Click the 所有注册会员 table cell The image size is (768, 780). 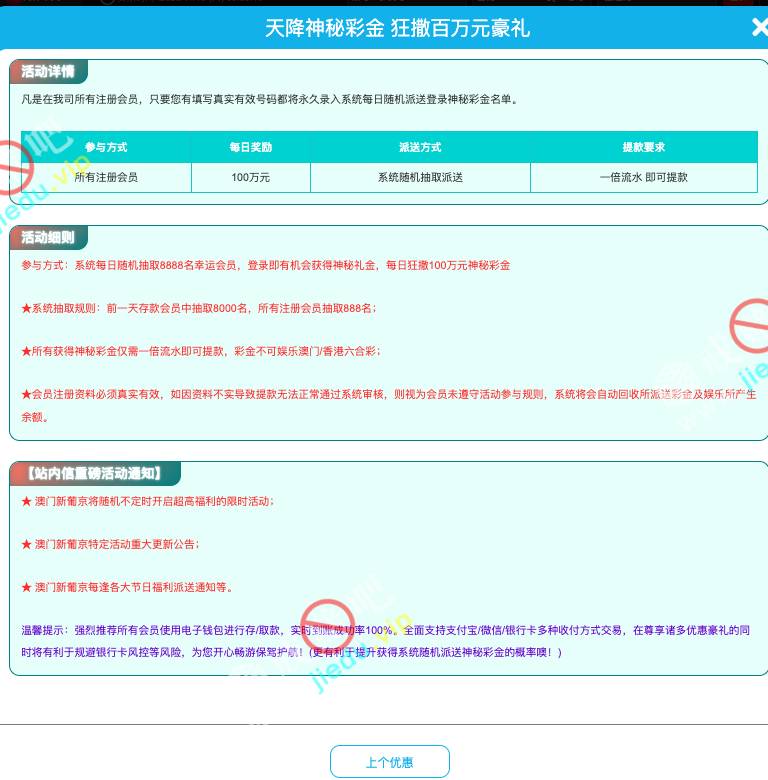click(x=106, y=177)
